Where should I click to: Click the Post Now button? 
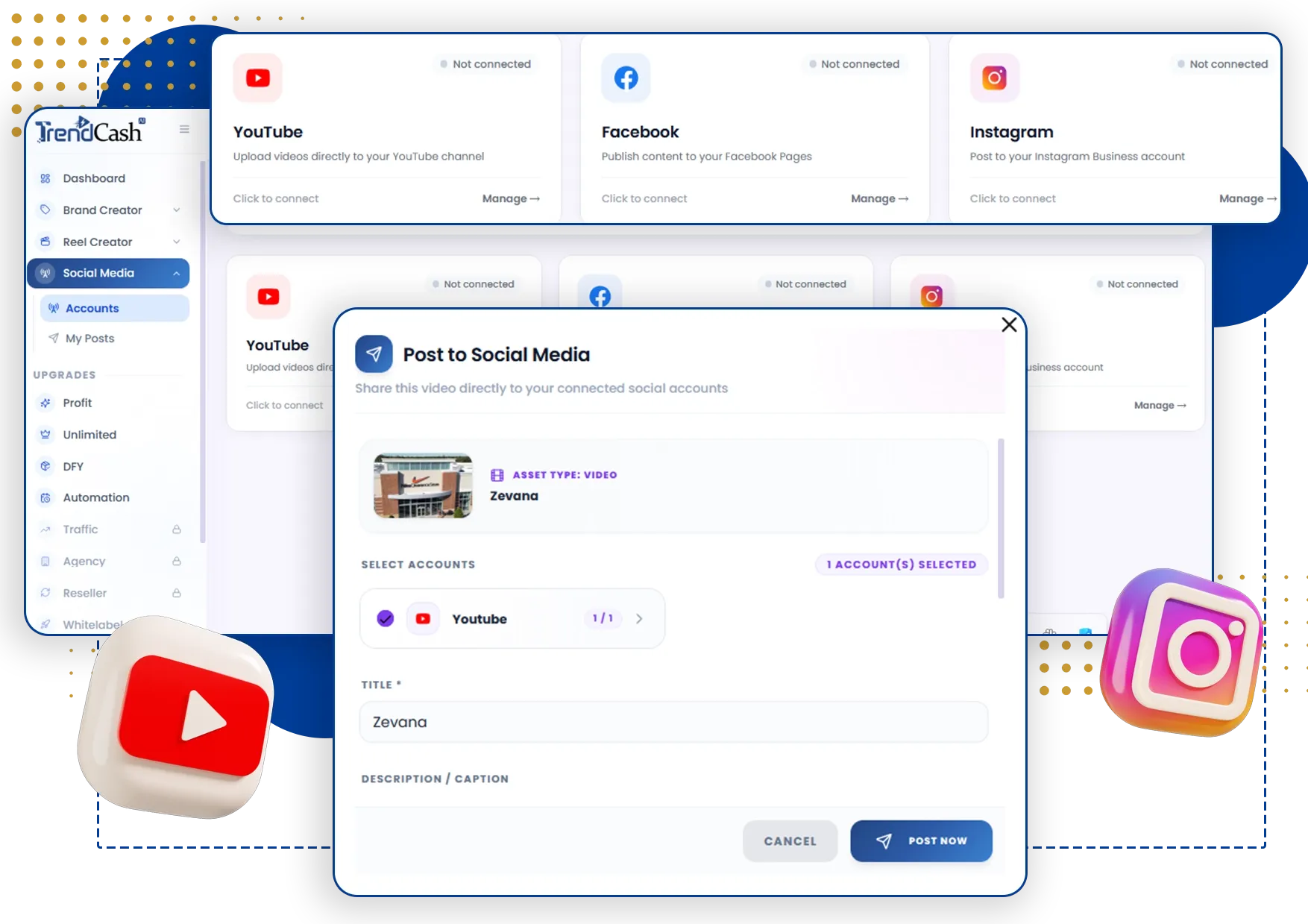click(921, 841)
